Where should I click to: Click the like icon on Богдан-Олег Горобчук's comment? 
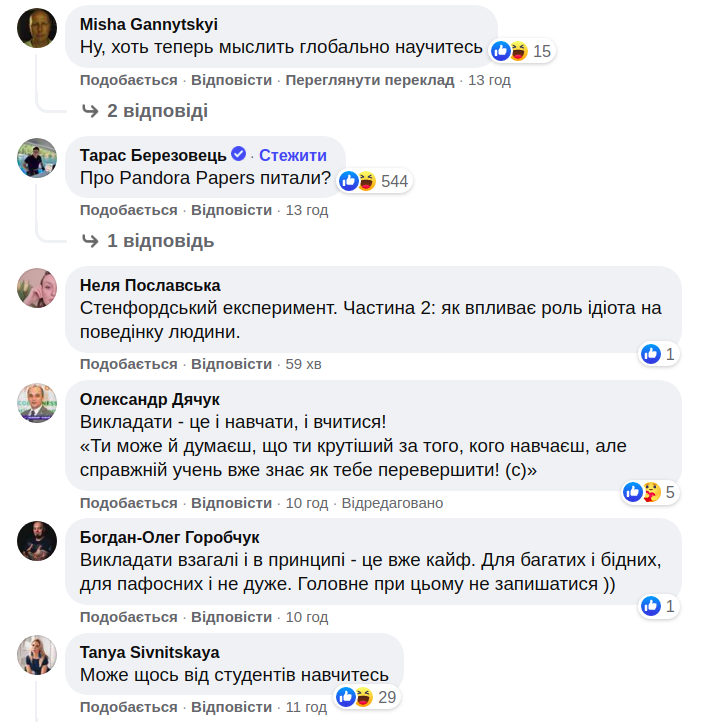[651, 606]
